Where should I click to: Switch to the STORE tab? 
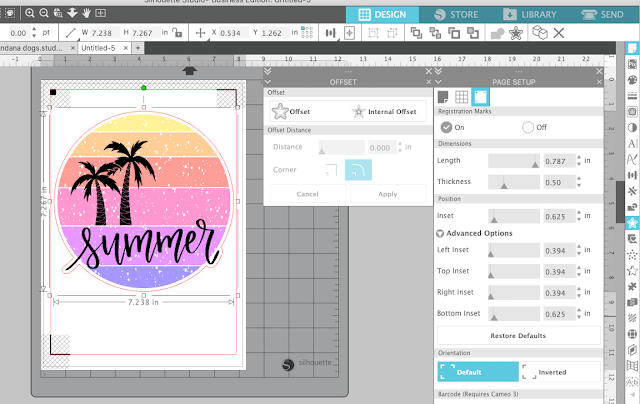pyautogui.click(x=456, y=15)
